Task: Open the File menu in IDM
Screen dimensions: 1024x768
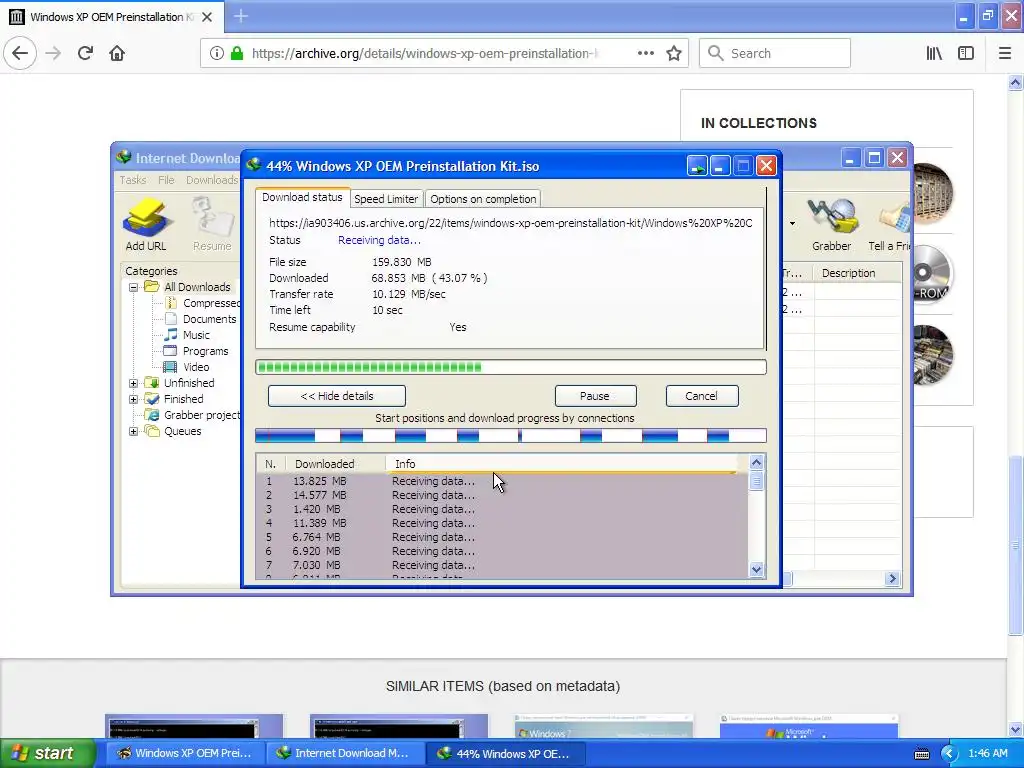Action: [166, 180]
